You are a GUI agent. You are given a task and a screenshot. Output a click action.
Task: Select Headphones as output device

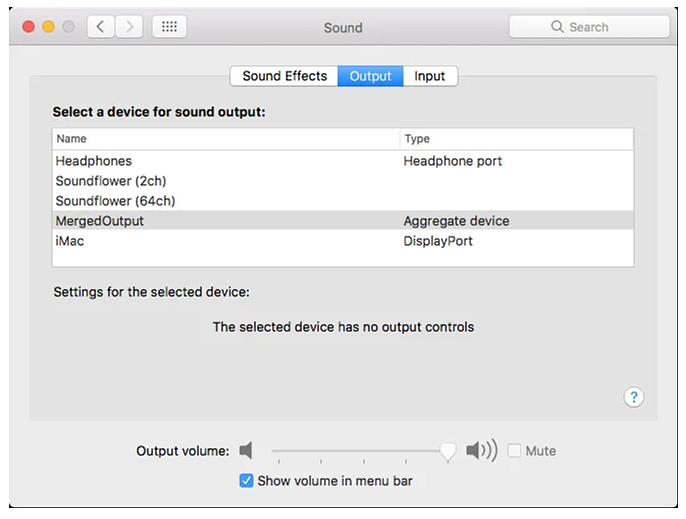pos(94,161)
